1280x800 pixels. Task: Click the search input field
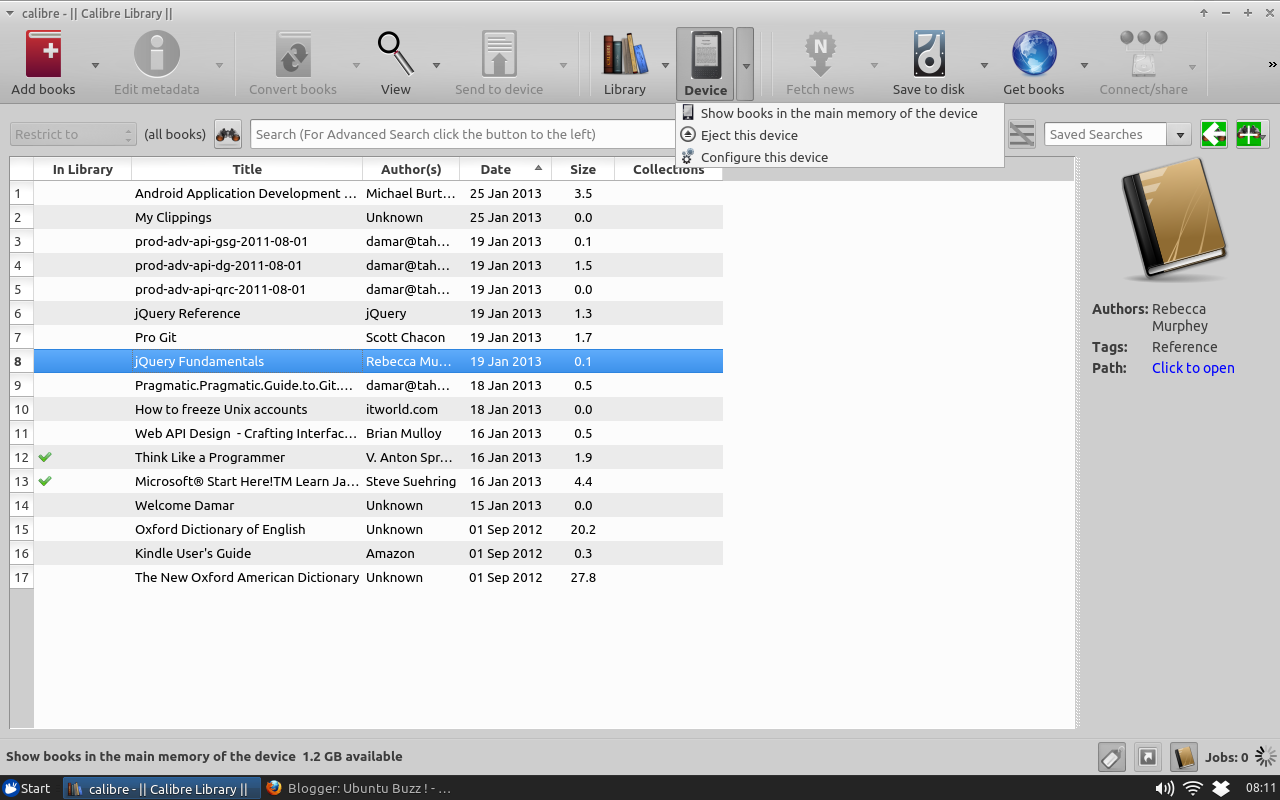[x=464, y=134]
